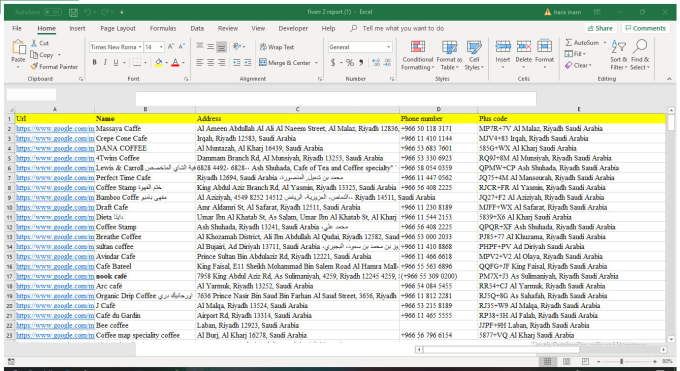Select the Name header cell
The image size is (680, 371).
click(x=145, y=118)
